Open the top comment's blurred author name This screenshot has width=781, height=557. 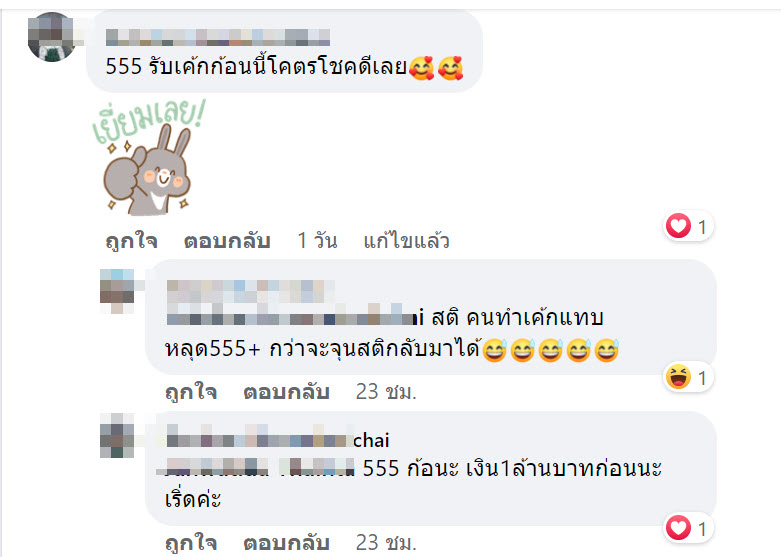point(218,37)
